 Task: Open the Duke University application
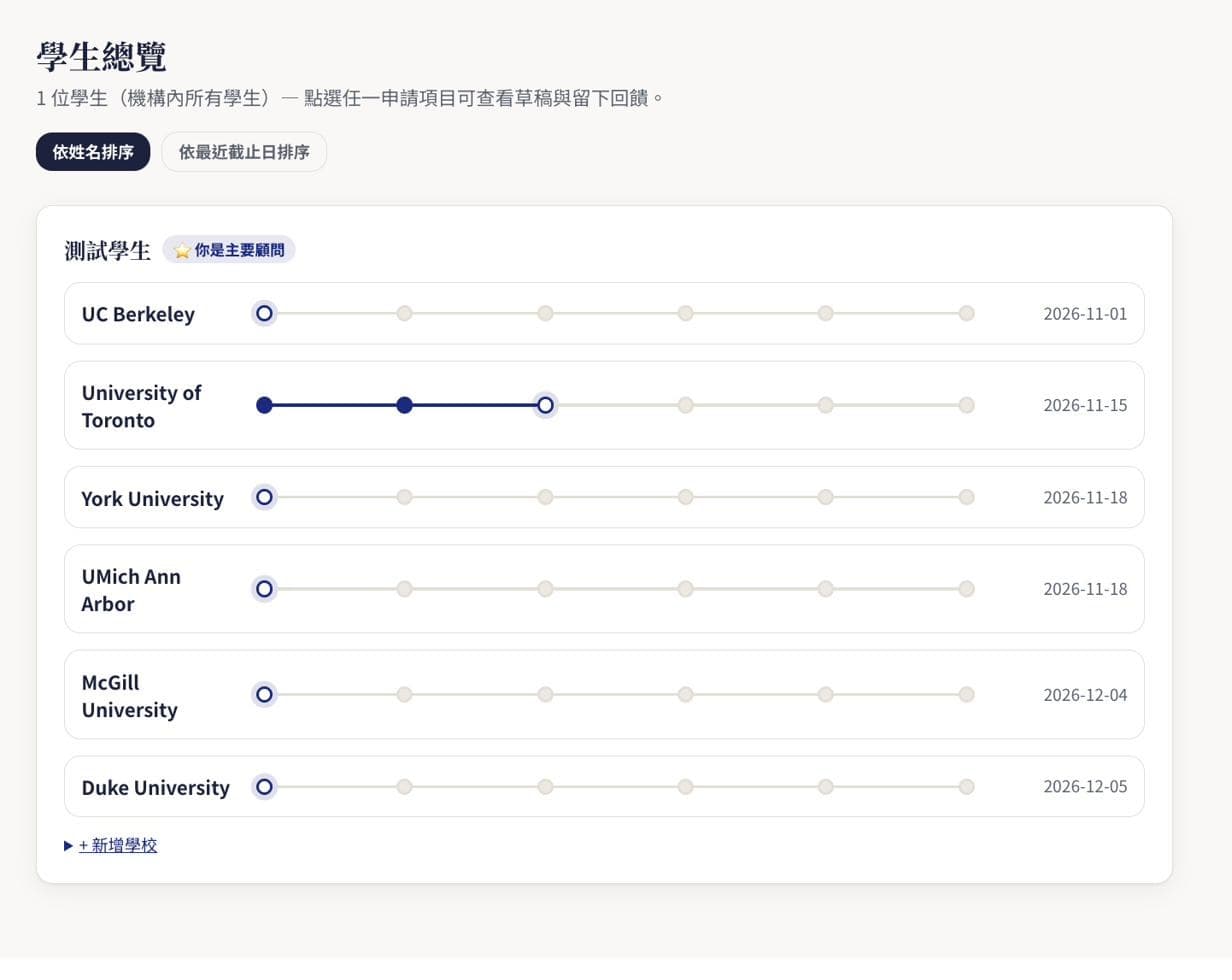(604, 787)
